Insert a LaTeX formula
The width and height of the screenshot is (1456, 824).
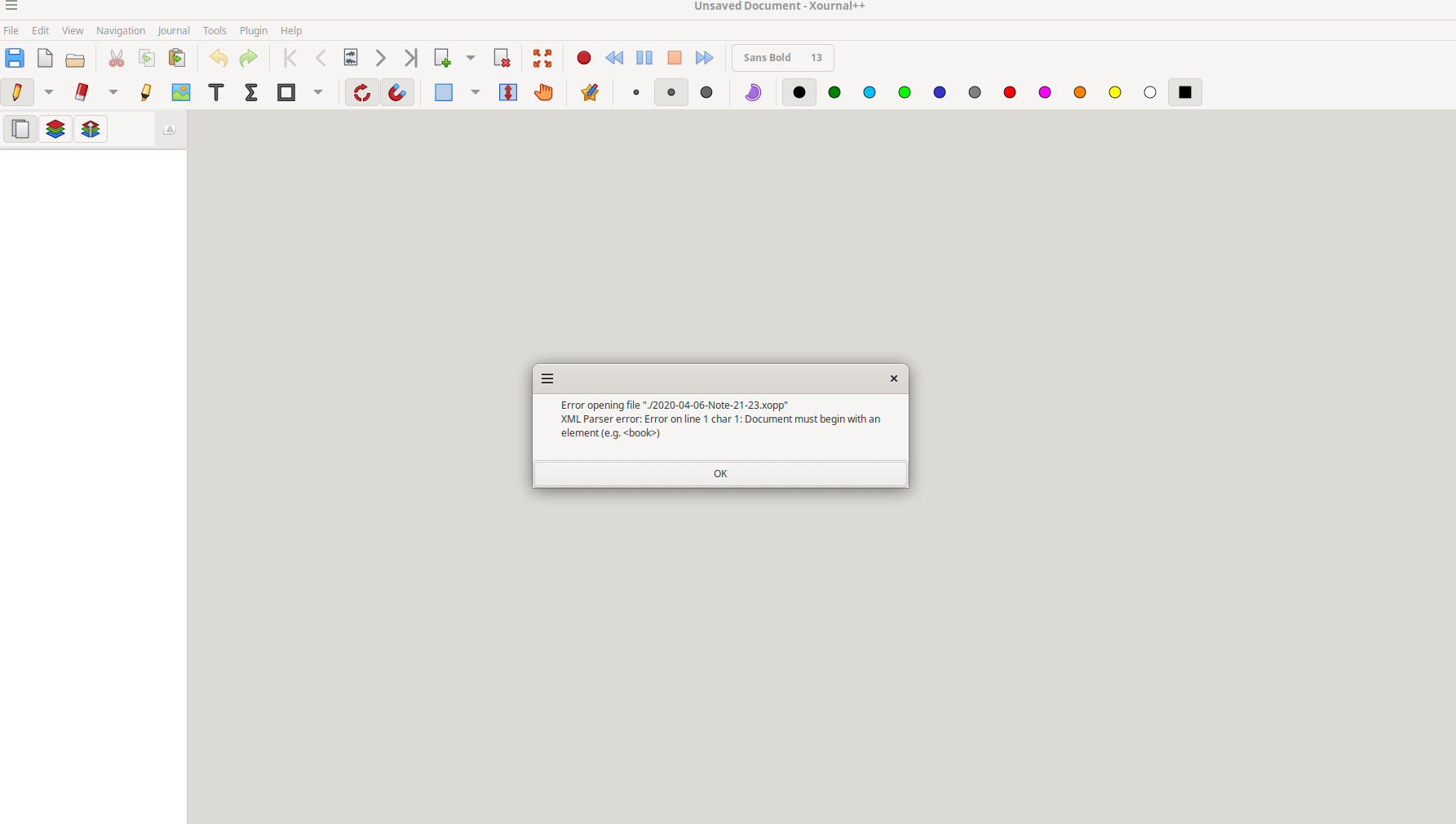coord(250,92)
